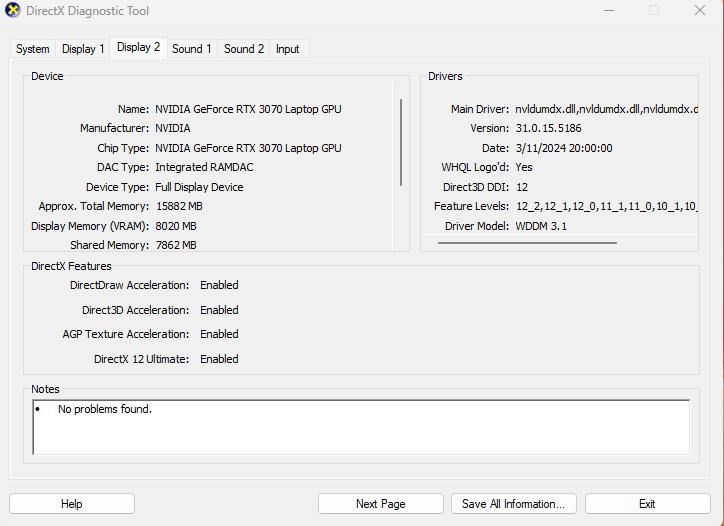This screenshot has width=724, height=526.
Task: Click the Drivers panel horizontal scrollbar
Action: coord(527,243)
